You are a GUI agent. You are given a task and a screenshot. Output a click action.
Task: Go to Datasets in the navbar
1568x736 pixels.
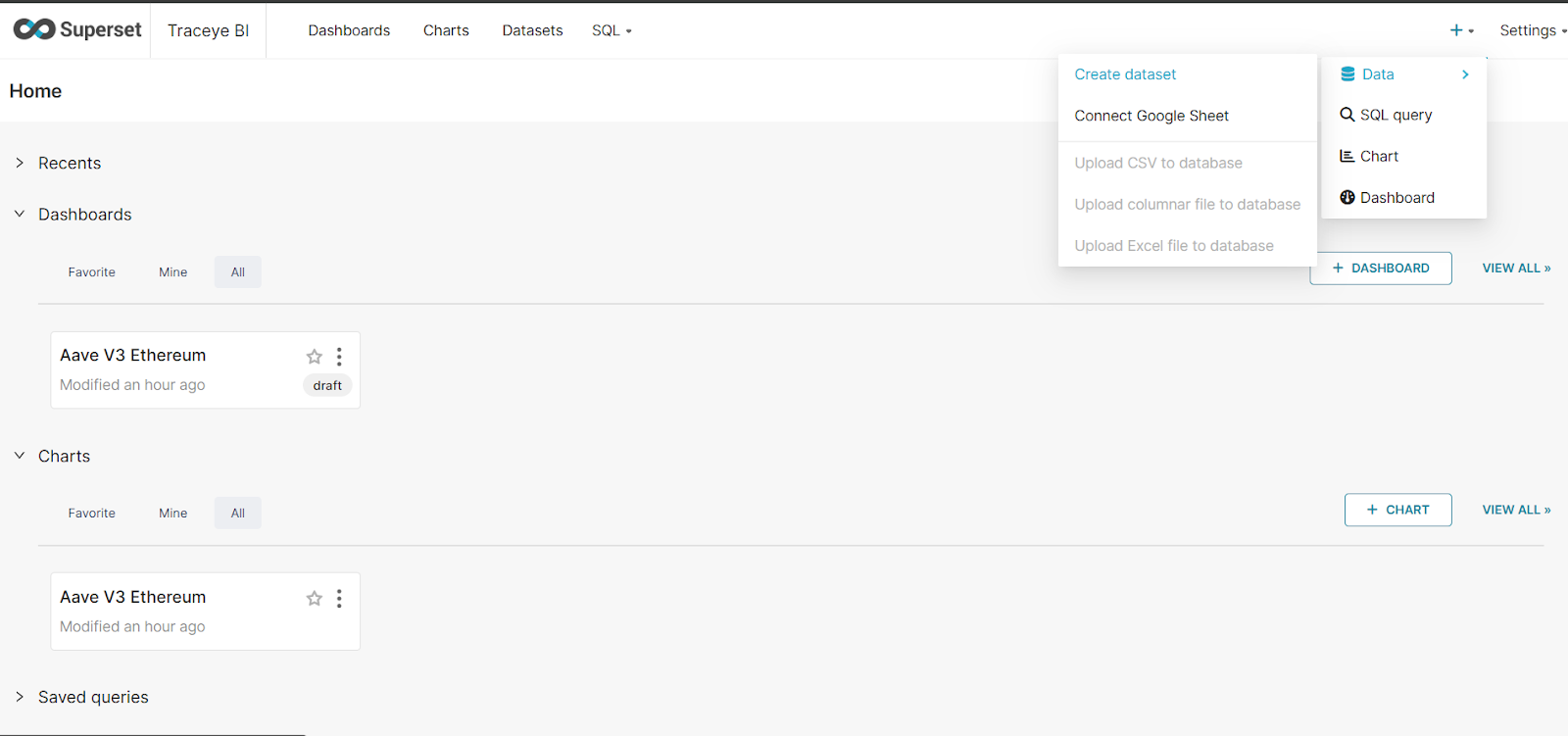pos(532,30)
